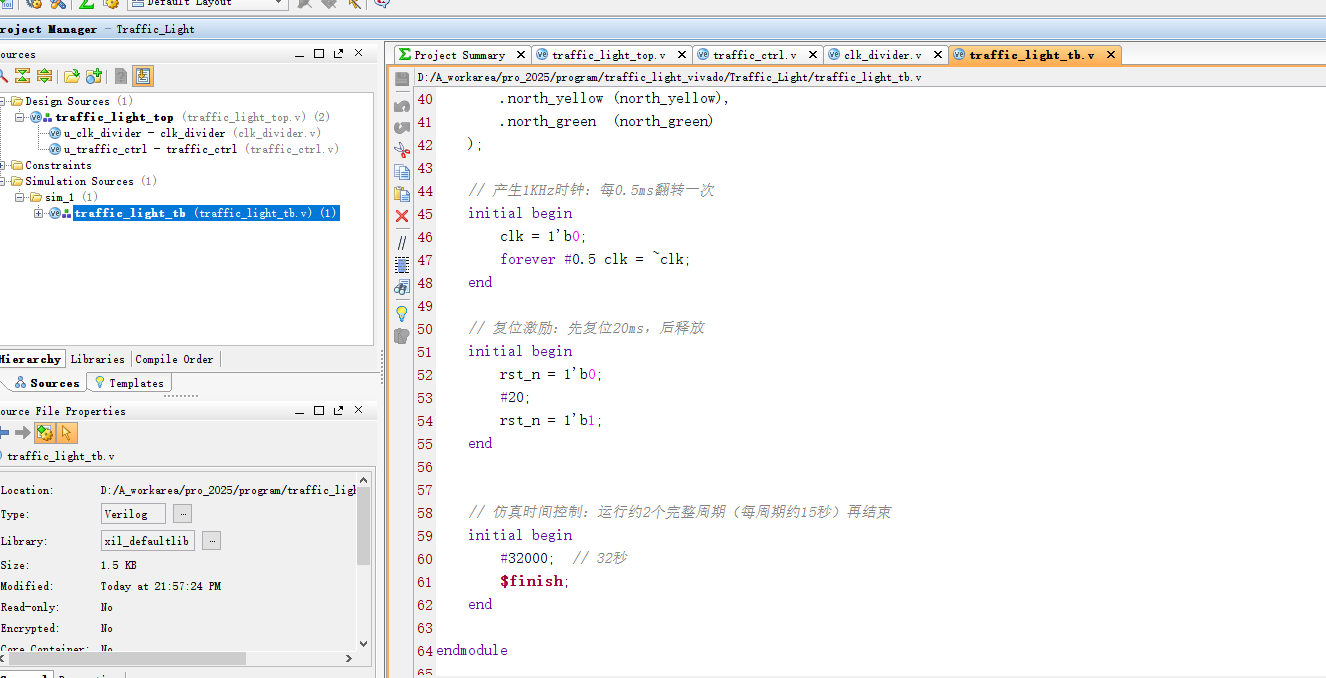
Task: Click endmodule on line 64
Action: 472,650
